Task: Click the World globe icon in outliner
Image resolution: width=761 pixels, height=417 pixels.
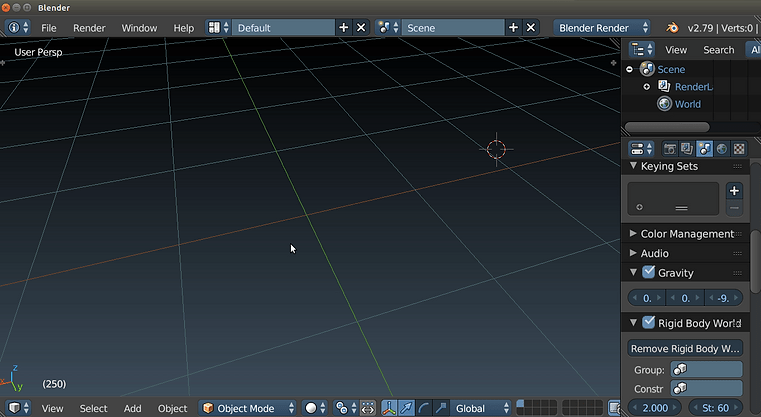Action: point(664,103)
